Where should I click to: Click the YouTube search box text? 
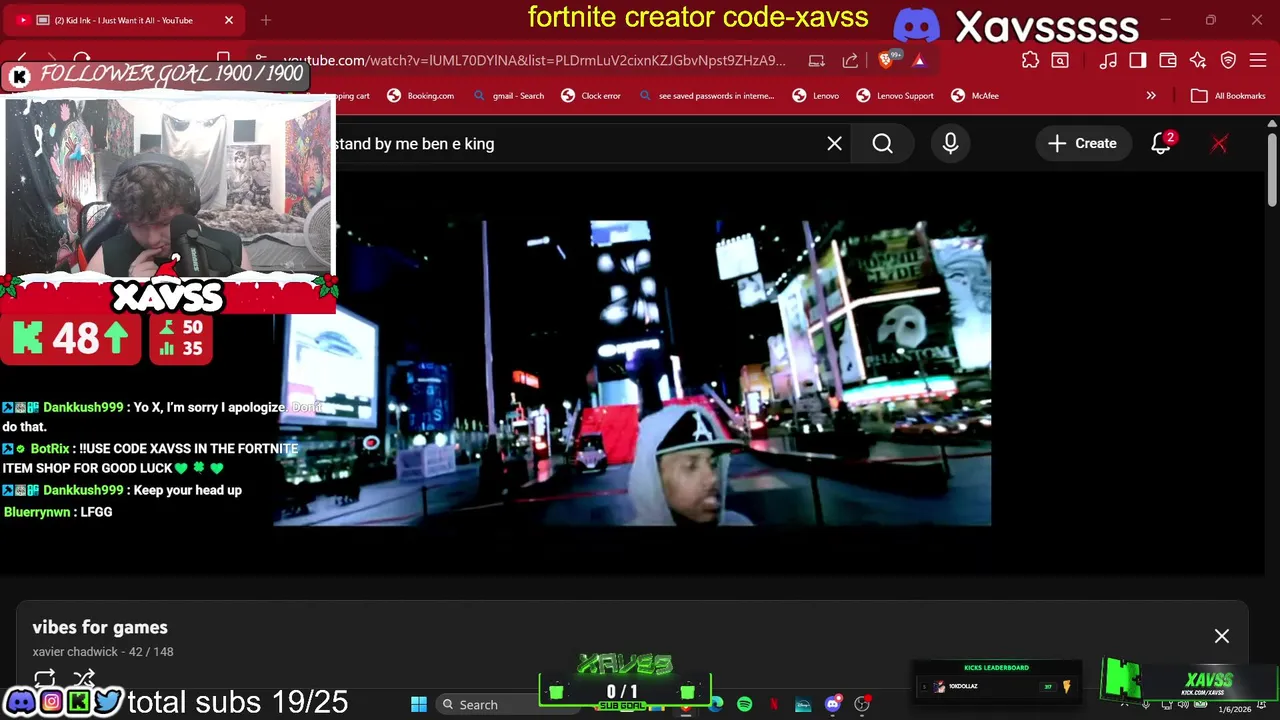coord(414,144)
